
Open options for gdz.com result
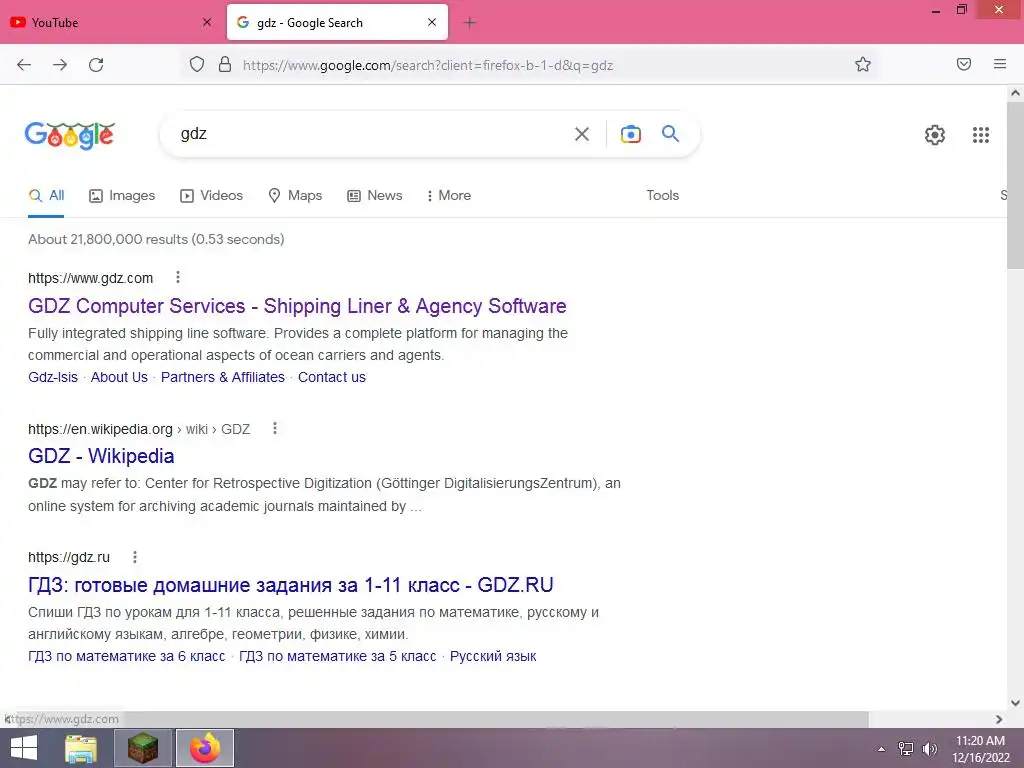[x=178, y=278]
